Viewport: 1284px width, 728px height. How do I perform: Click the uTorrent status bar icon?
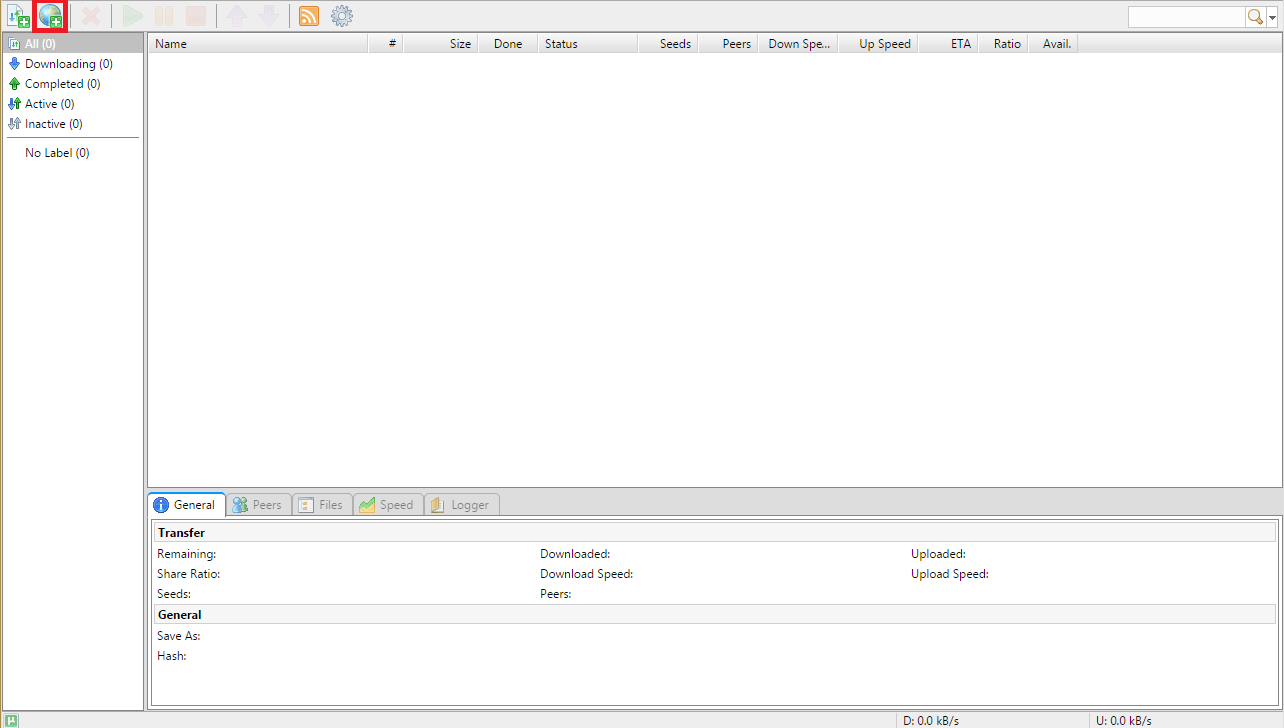pyautogui.click(x=12, y=720)
